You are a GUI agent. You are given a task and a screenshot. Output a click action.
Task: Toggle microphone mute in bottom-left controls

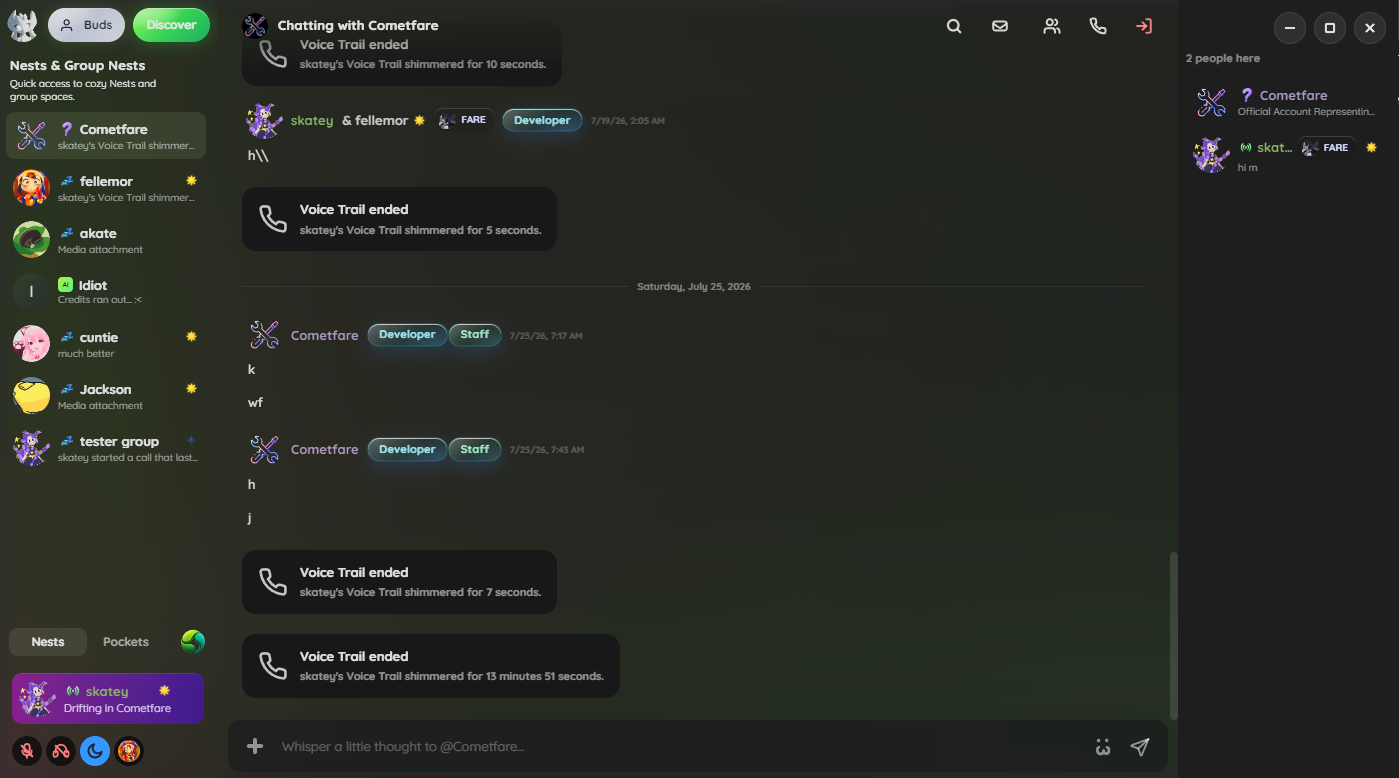pos(28,751)
